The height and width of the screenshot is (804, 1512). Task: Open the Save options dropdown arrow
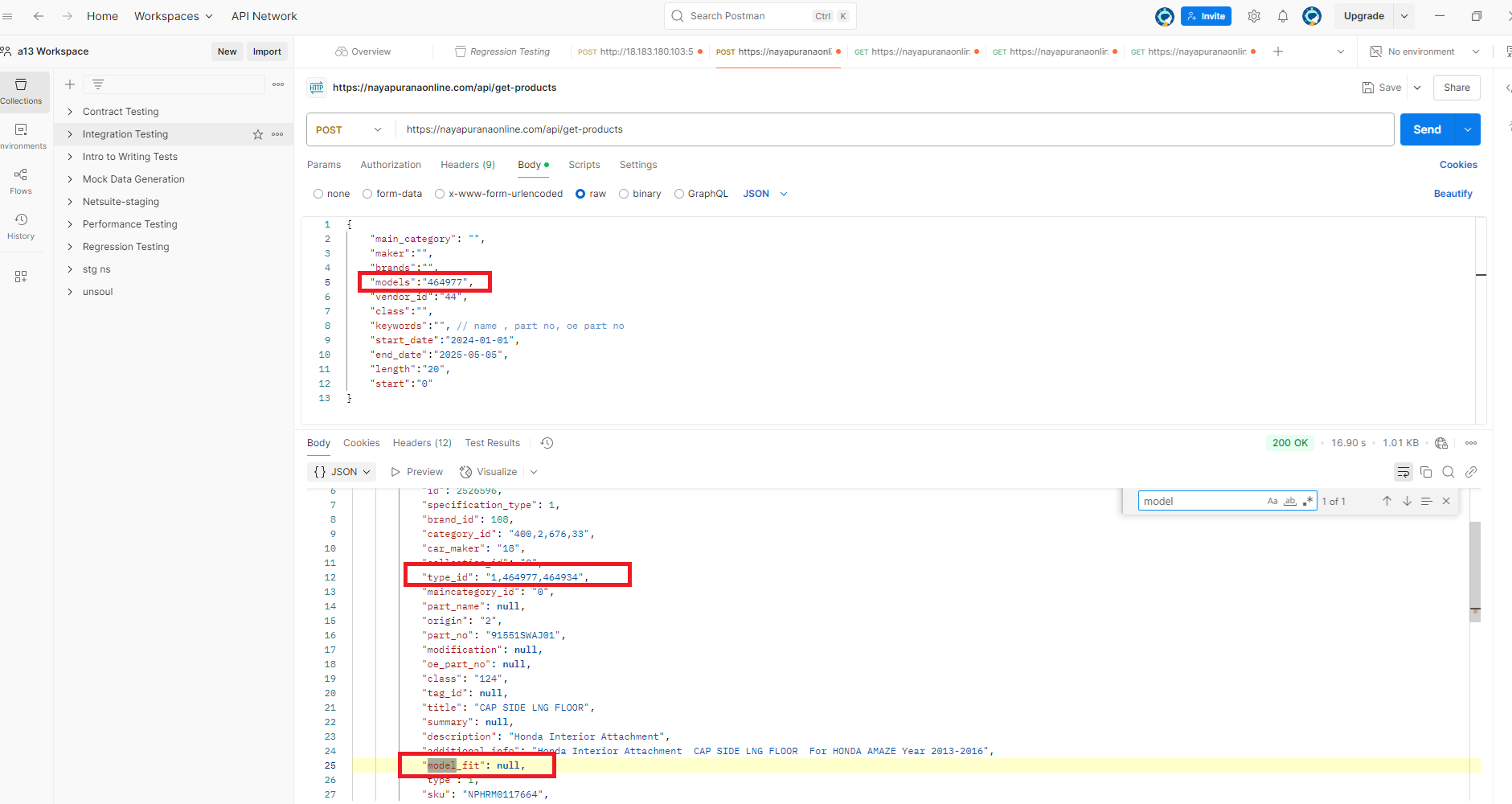coord(1417,88)
